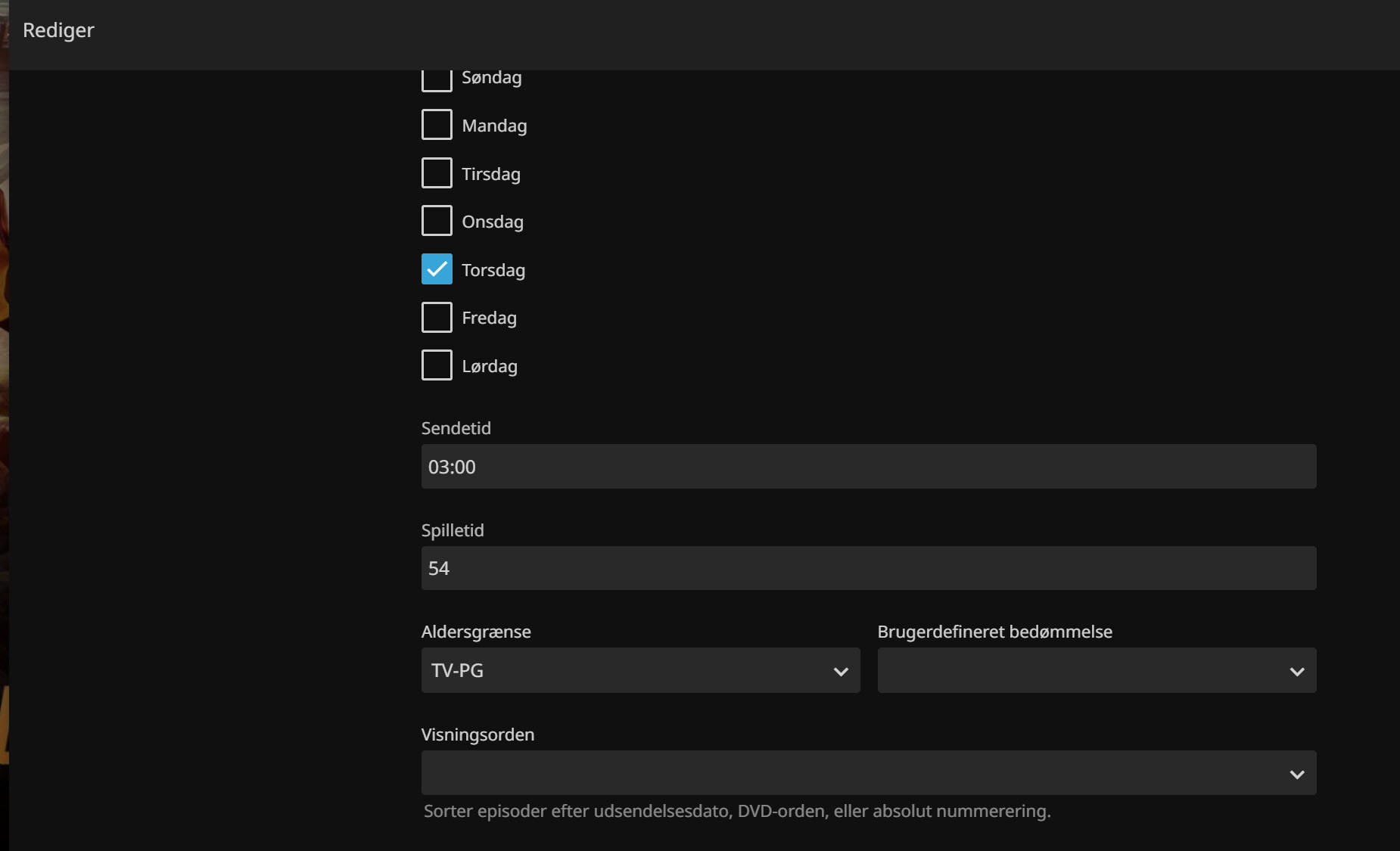Tick the Mandag checkbox
Viewport: 1400px width, 851px height.
(x=437, y=125)
